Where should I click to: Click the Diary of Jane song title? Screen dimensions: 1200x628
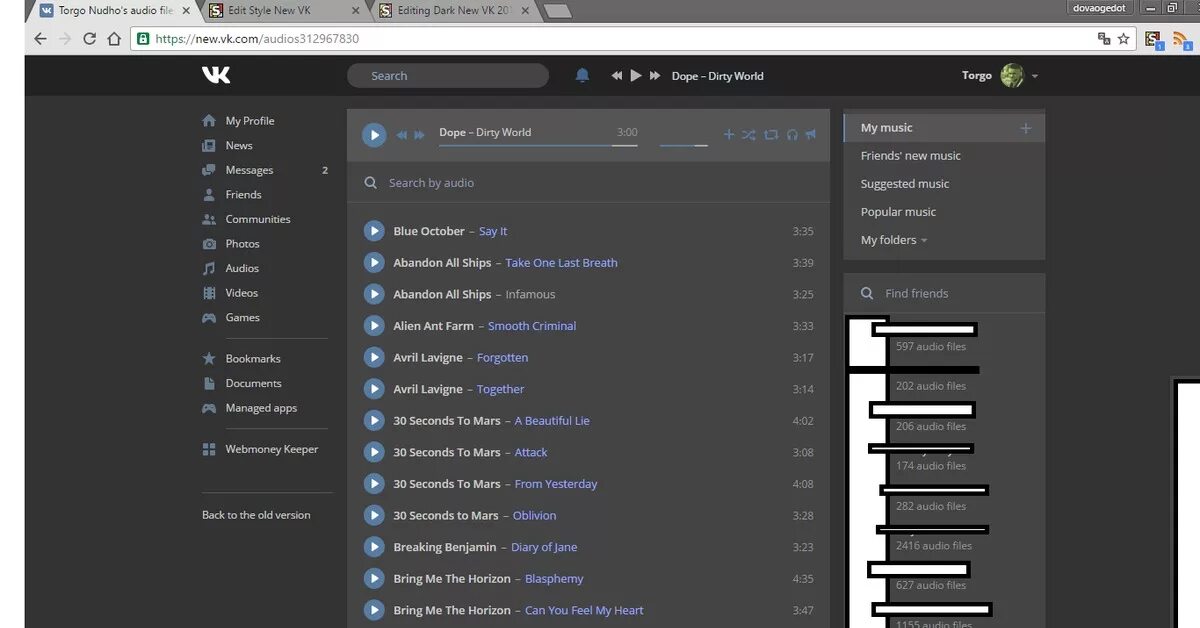click(544, 547)
